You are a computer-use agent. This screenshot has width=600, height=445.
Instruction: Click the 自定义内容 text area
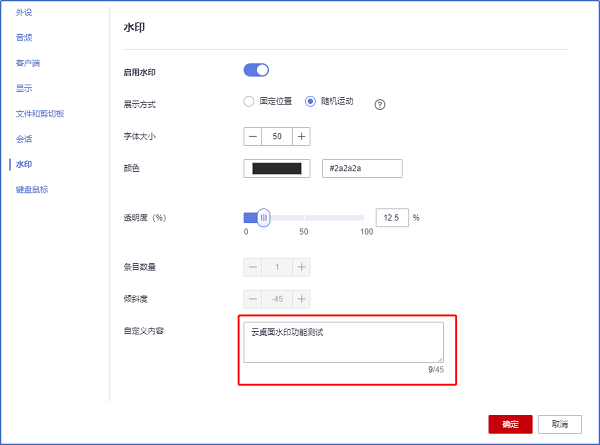(x=343, y=341)
